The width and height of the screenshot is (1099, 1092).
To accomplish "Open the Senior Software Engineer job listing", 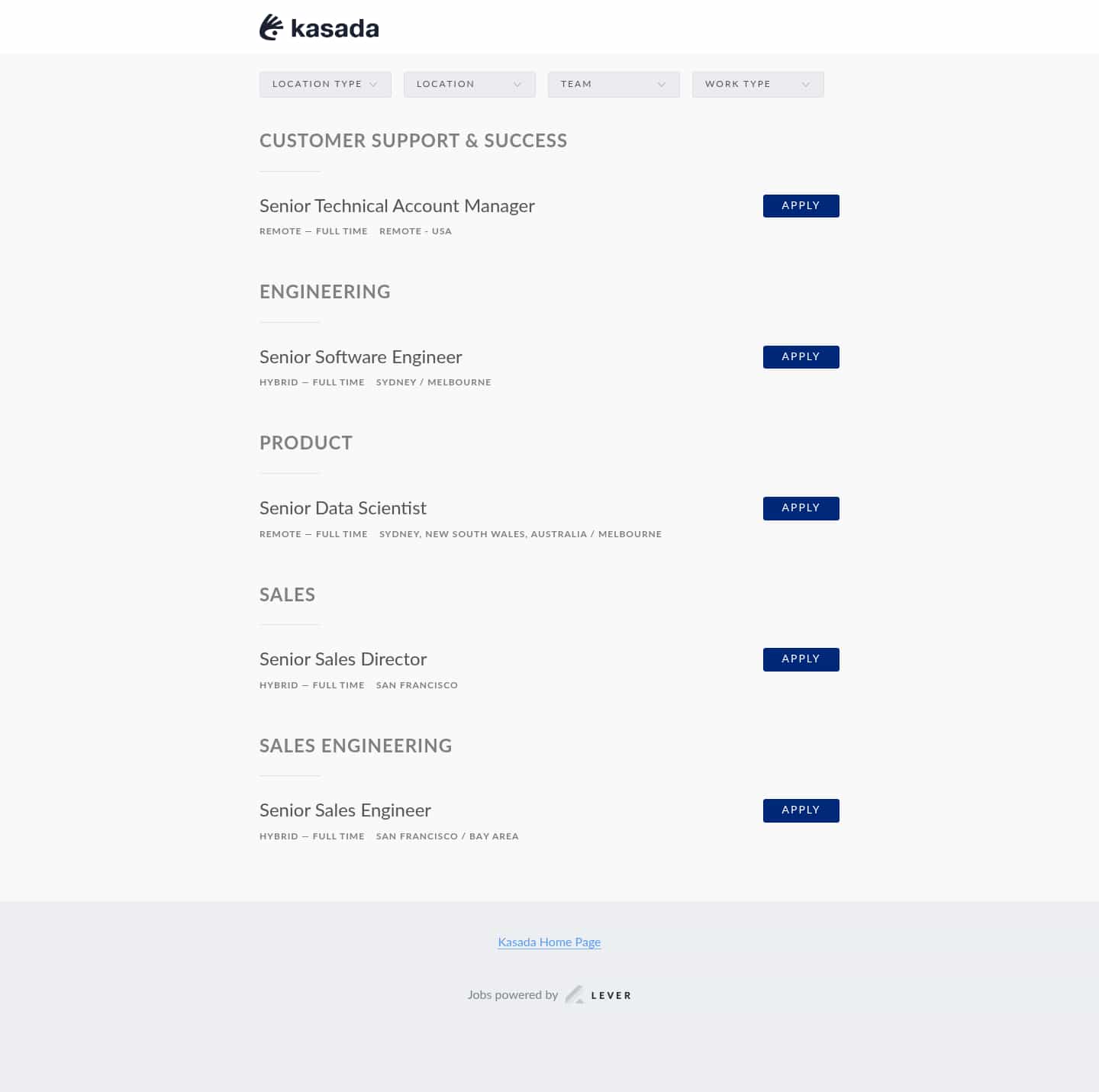I will click(360, 357).
